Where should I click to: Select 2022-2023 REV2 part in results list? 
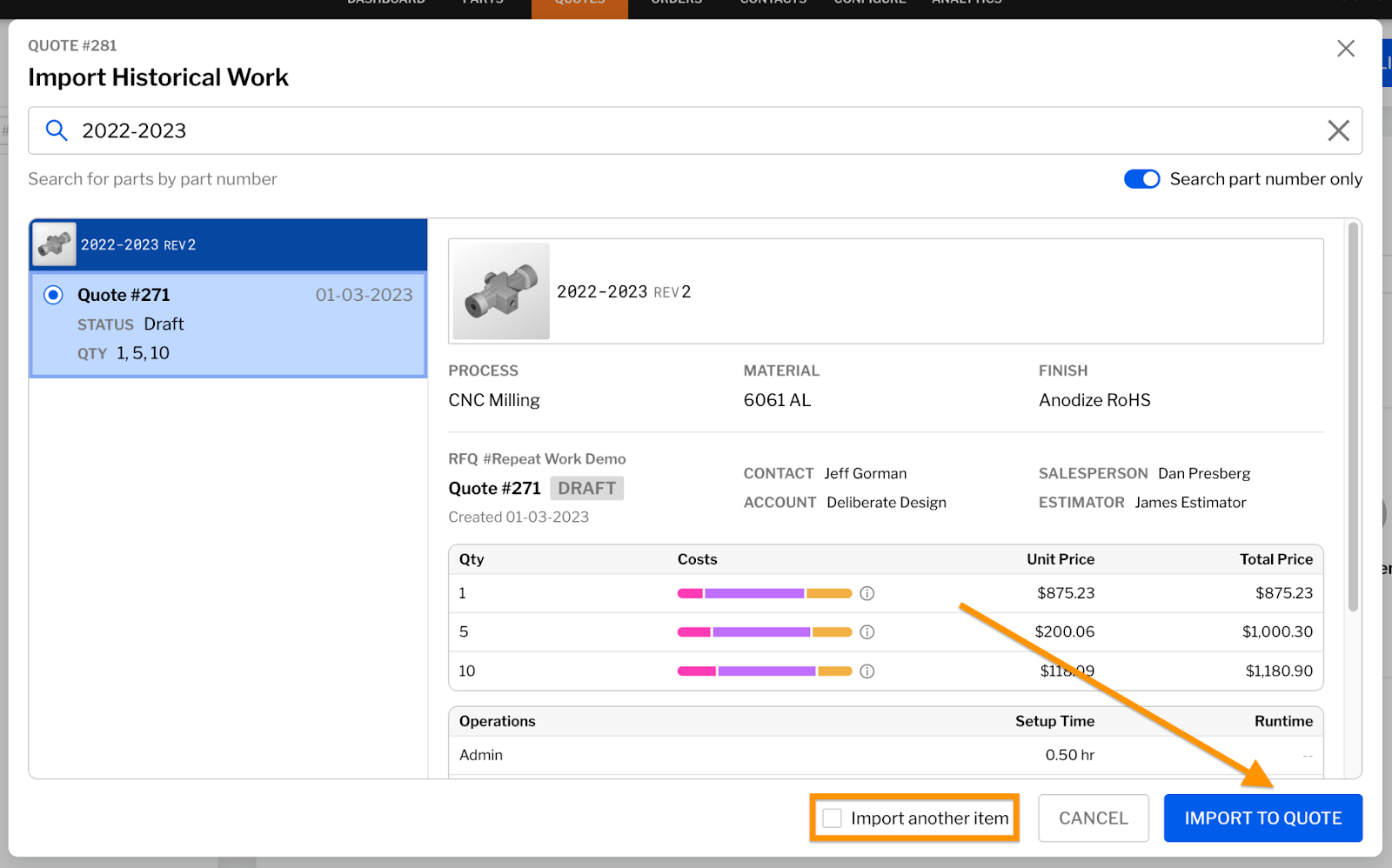228,244
